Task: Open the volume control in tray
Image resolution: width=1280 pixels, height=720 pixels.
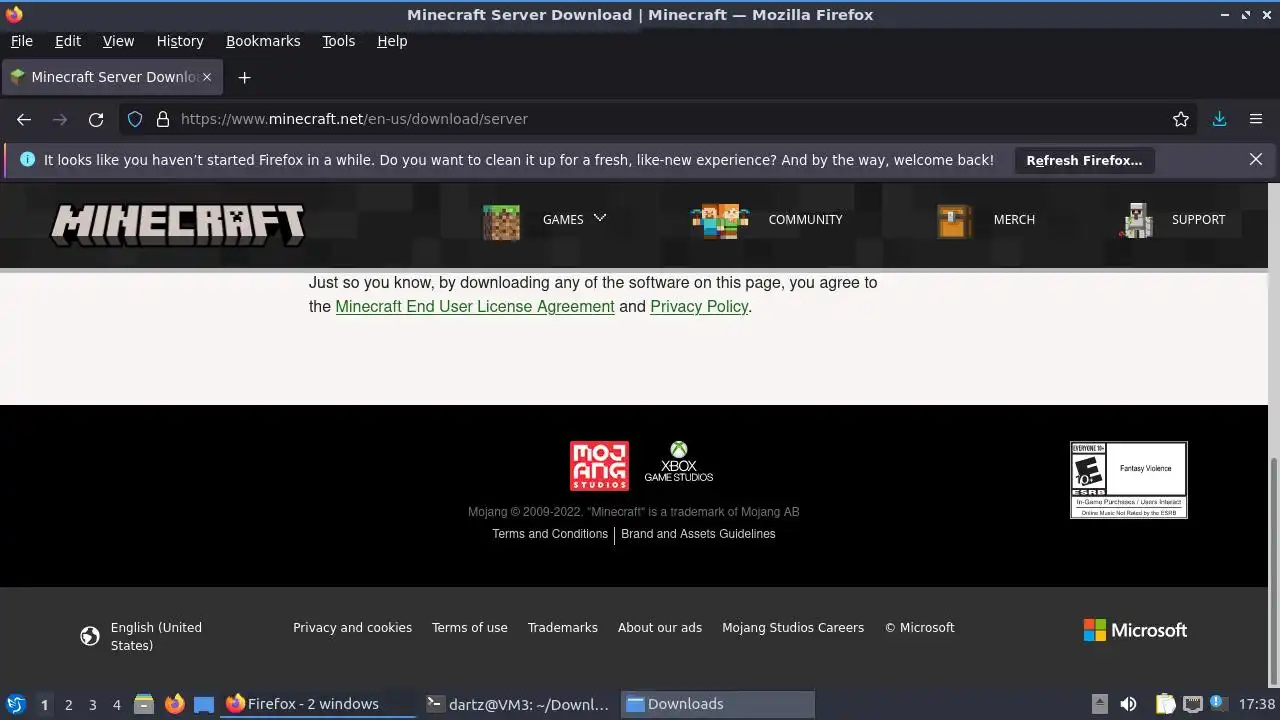Action: (x=1128, y=704)
